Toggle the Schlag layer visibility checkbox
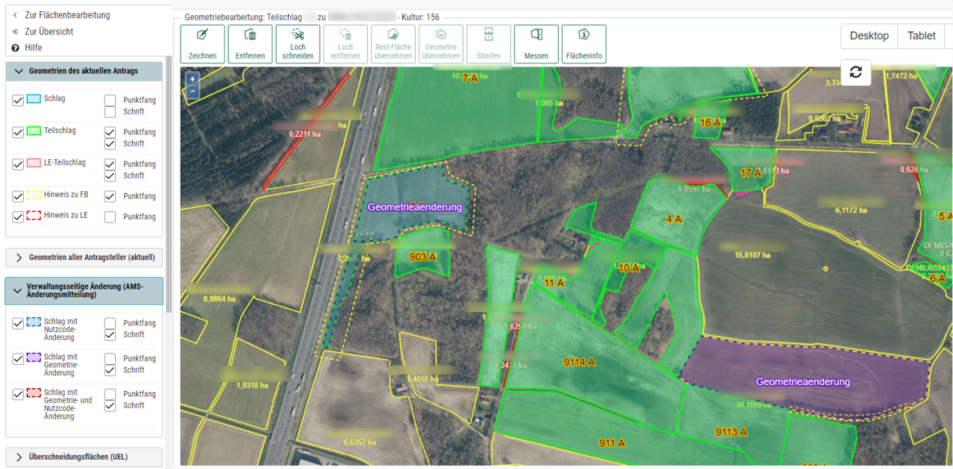Image resolution: width=953 pixels, height=469 pixels. [x=18, y=100]
